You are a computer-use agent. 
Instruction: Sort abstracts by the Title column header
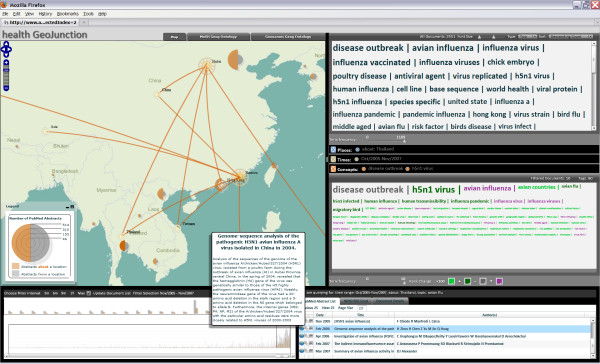[x=364, y=315]
